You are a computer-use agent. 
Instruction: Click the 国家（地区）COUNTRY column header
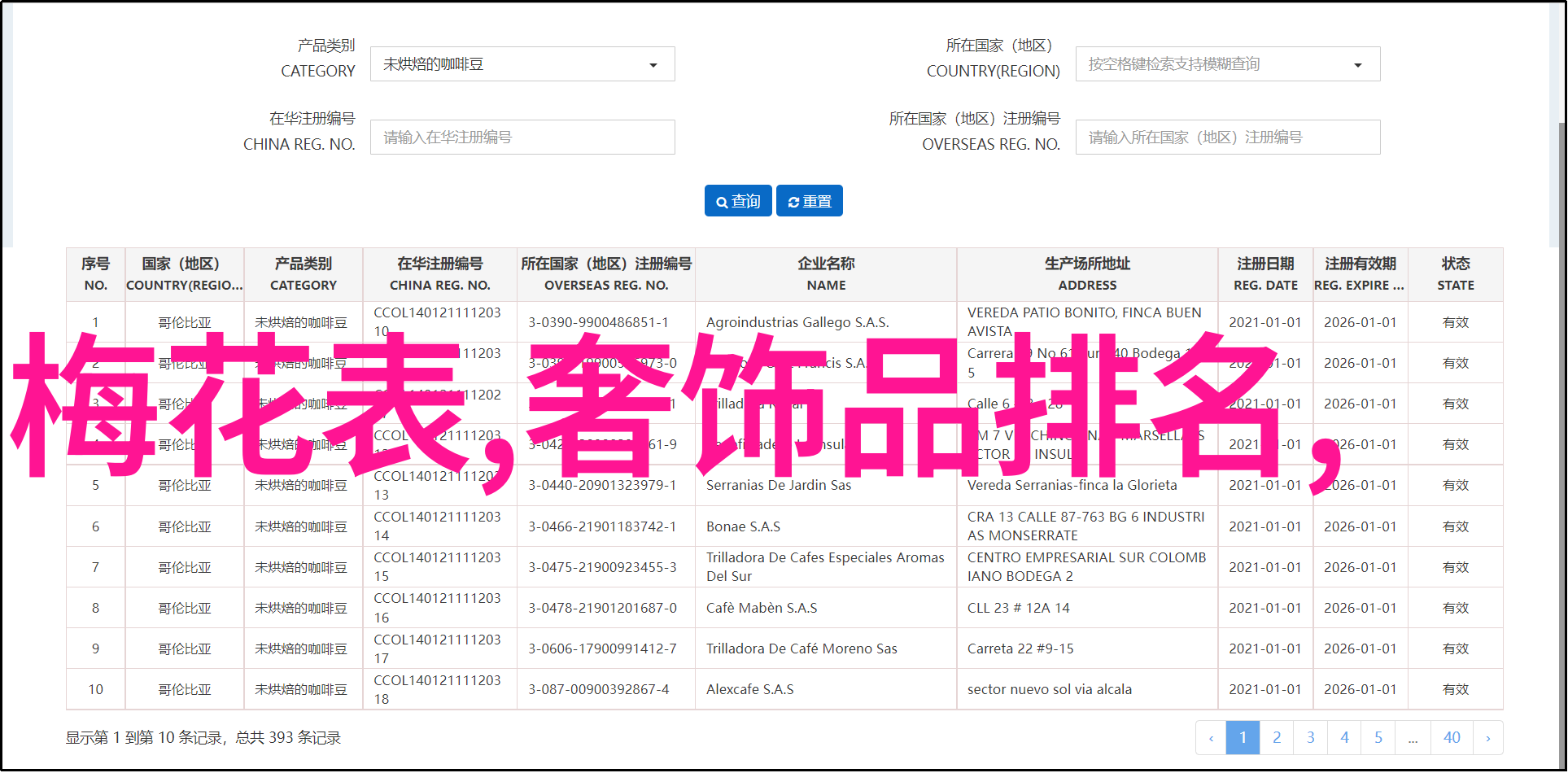pyautogui.click(x=185, y=274)
